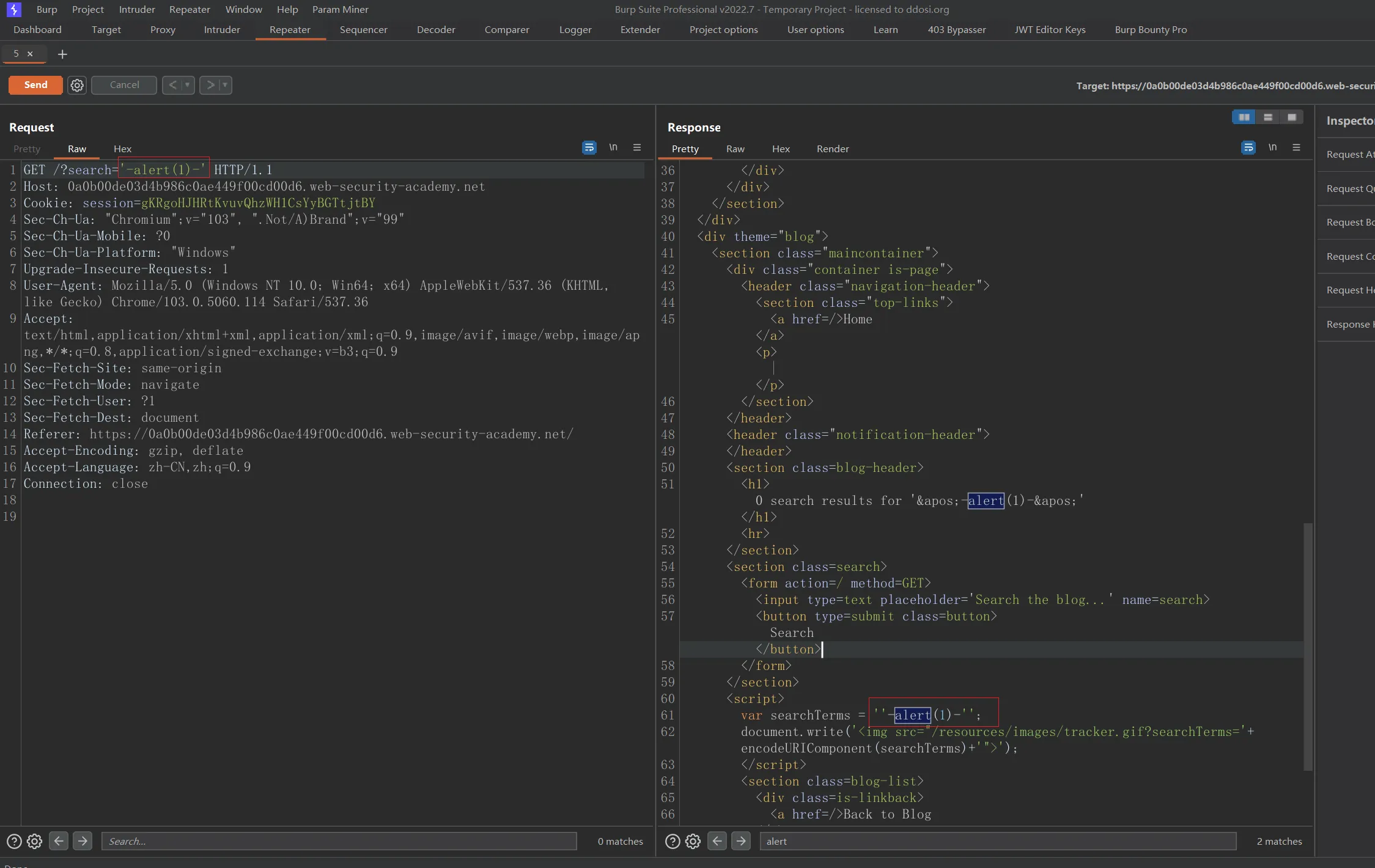Toggle non-printable characters \n in Request panel
Screen dimensions: 1375x868
pos(613,147)
